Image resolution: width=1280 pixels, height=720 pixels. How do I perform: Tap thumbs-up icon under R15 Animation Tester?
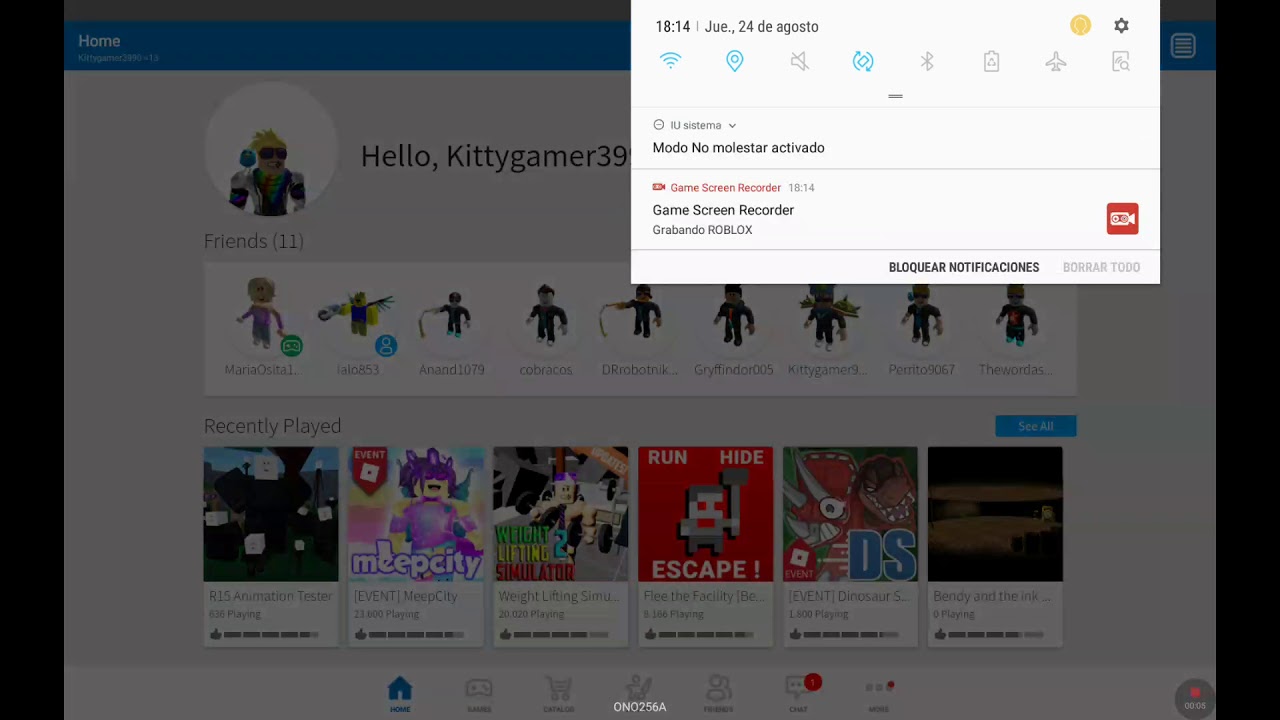[215, 634]
